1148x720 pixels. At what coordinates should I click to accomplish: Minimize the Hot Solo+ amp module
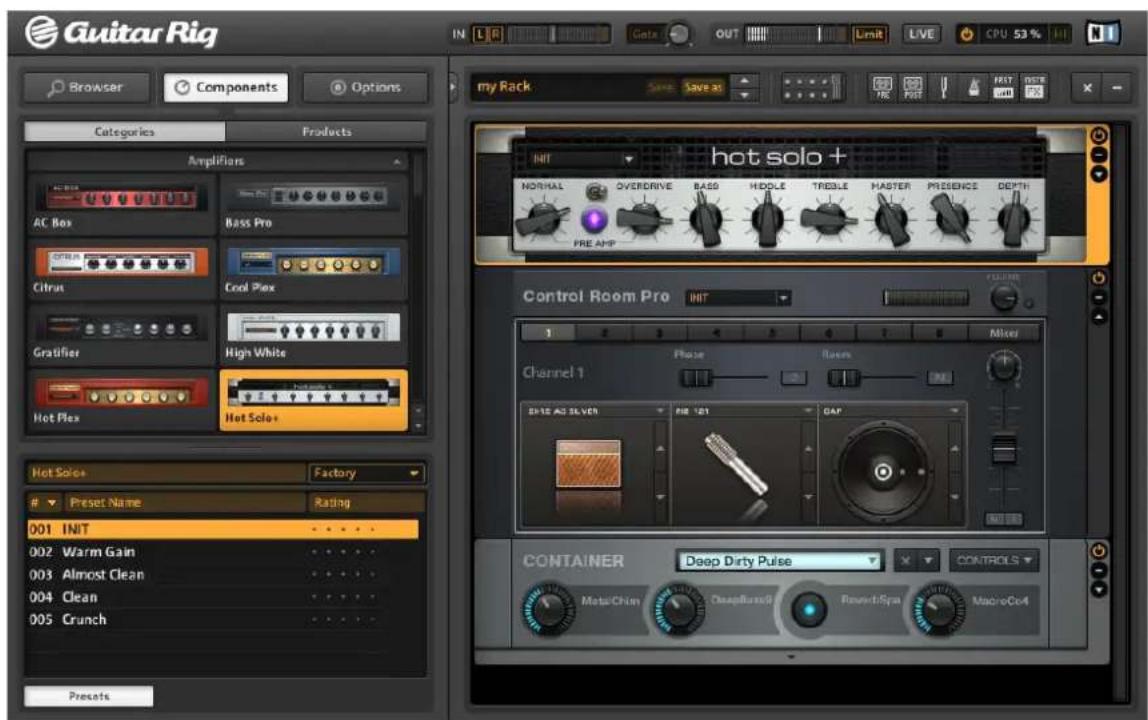click(x=1099, y=155)
